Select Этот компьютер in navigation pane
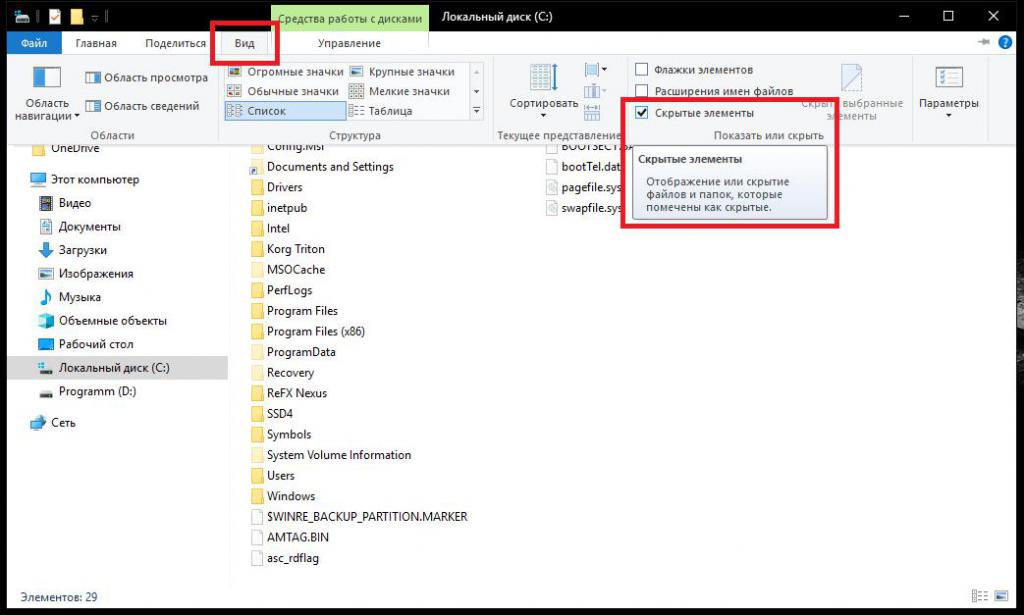This screenshot has height=615, width=1024. pos(85,180)
